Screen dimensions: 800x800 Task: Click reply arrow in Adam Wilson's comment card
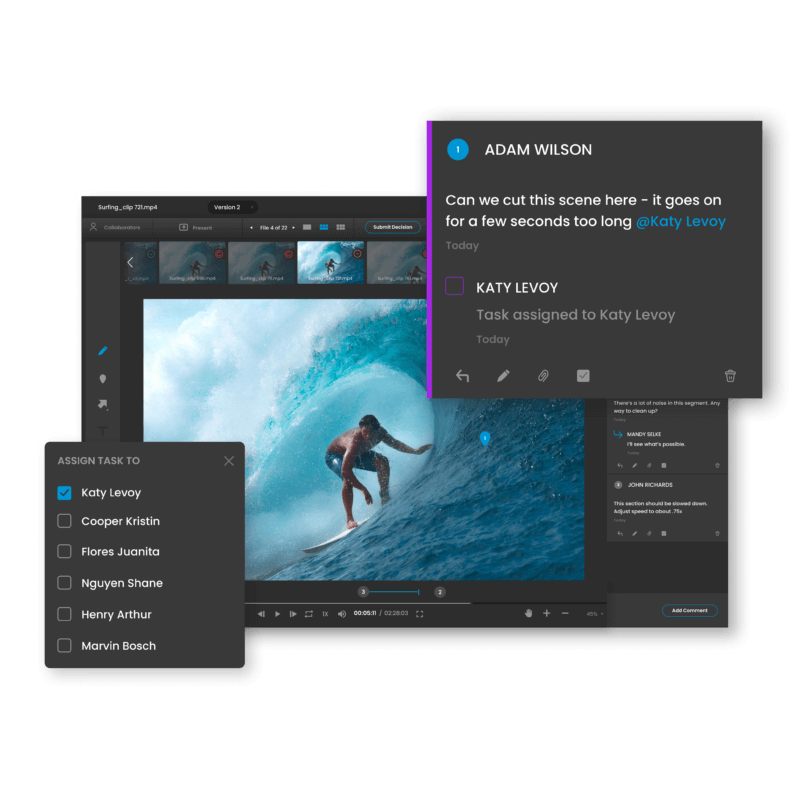(x=462, y=376)
